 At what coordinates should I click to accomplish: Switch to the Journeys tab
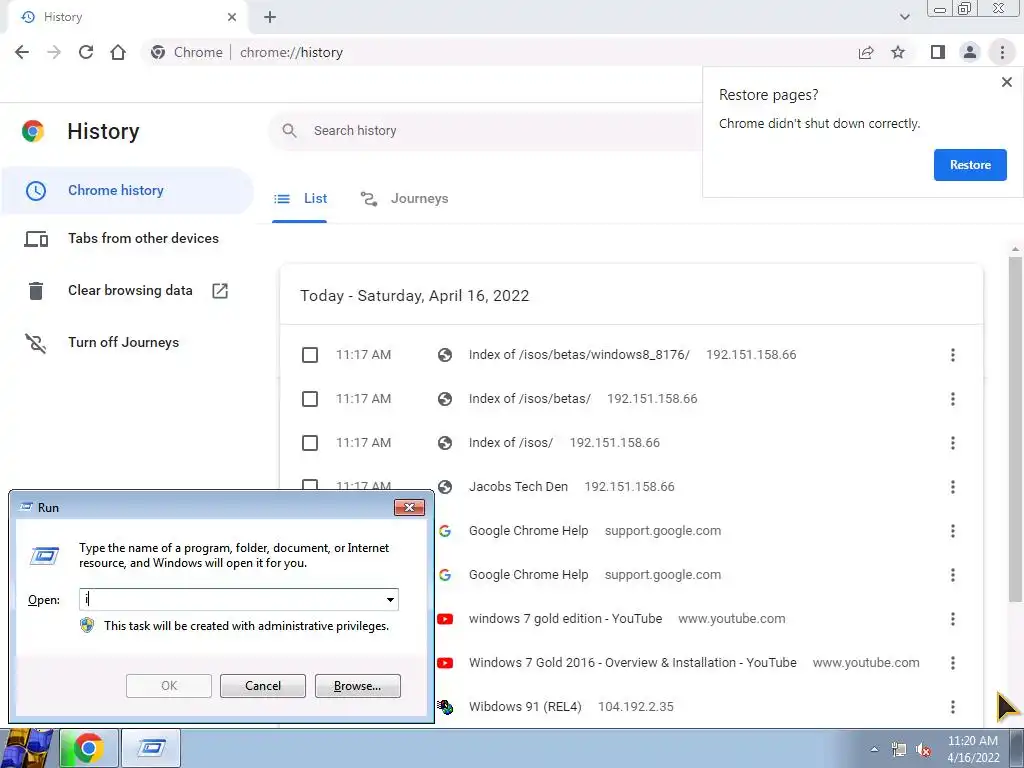(404, 199)
